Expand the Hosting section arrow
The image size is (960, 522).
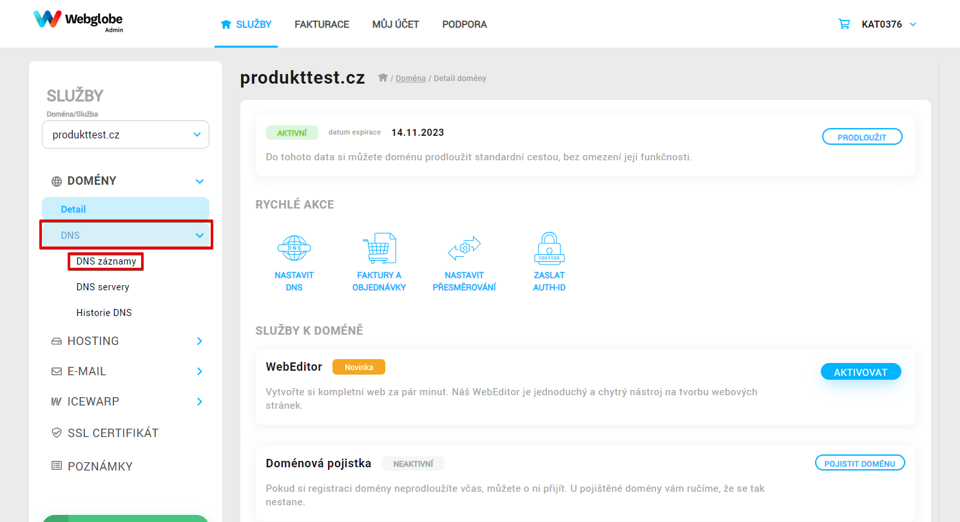(200, 341)
